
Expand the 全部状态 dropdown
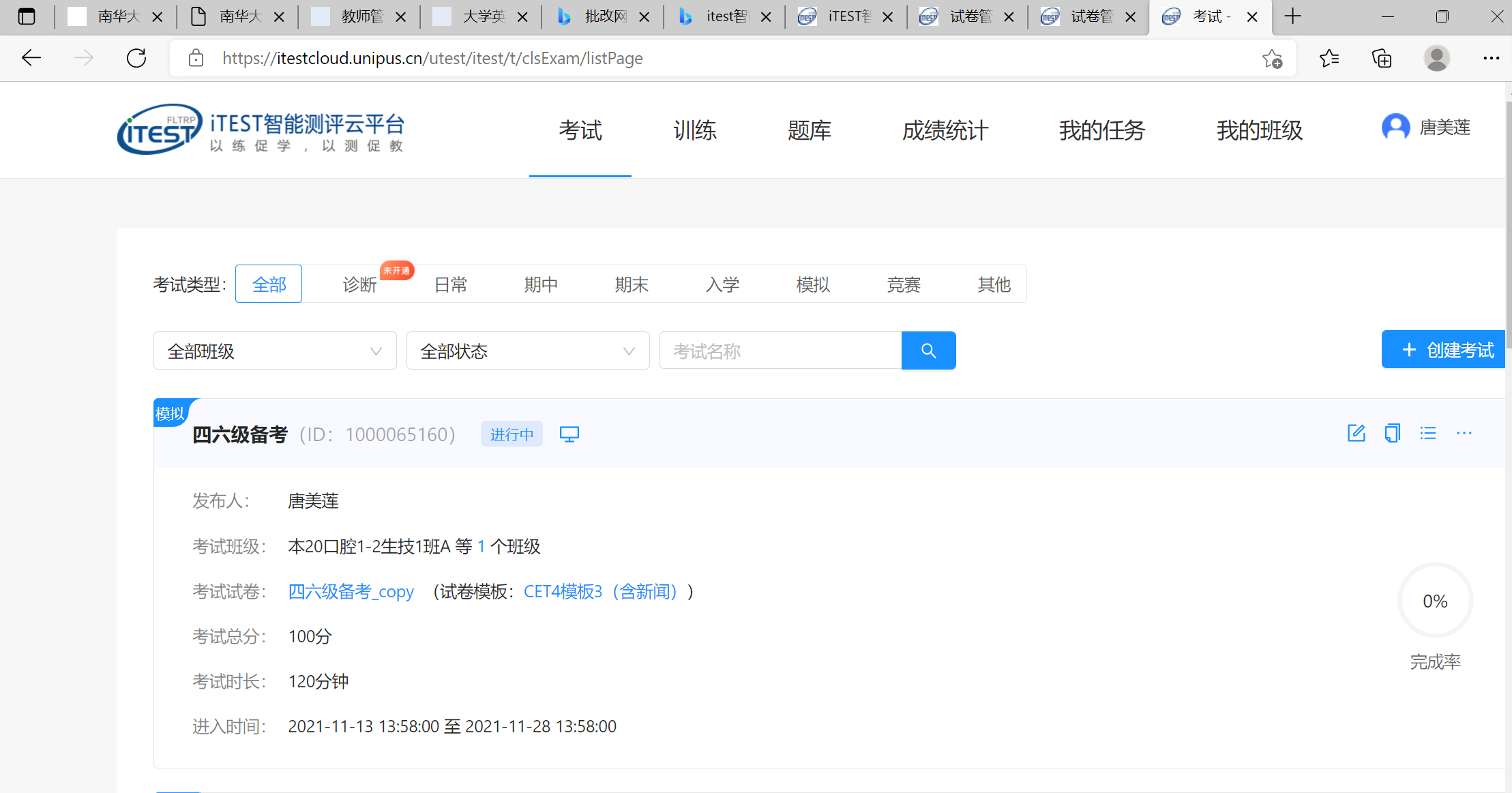[x=528, y=350]
